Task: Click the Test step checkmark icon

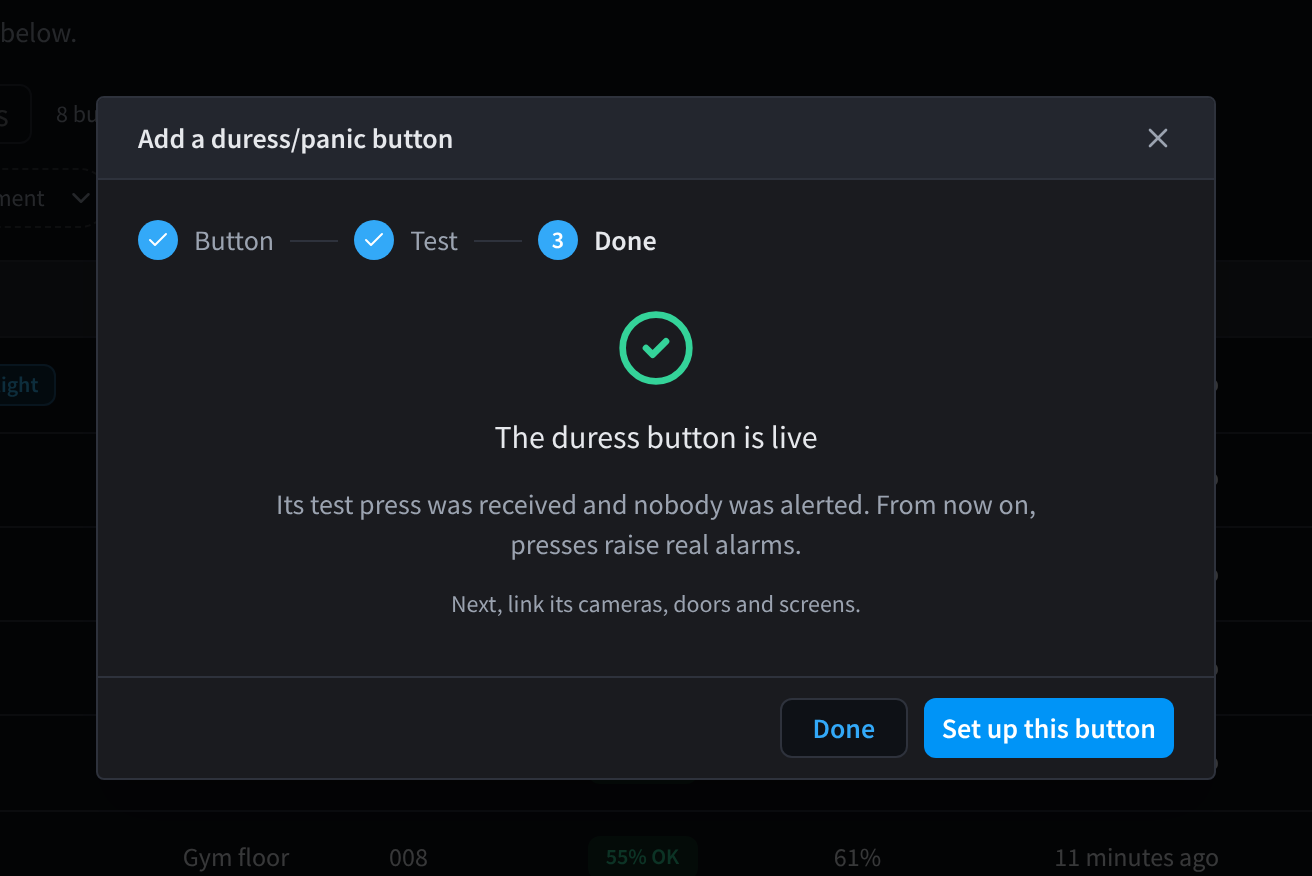Action: (x=374, y=240)
